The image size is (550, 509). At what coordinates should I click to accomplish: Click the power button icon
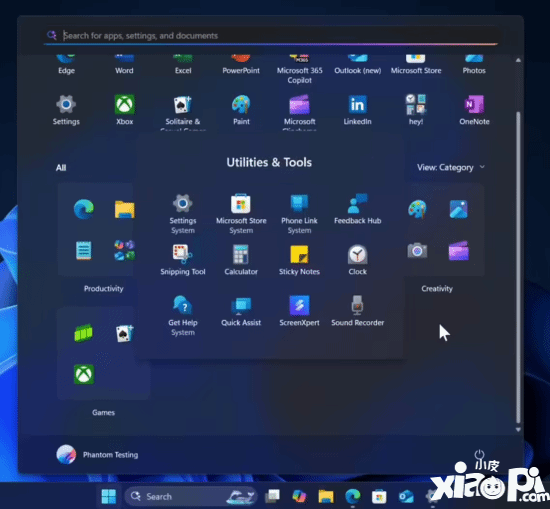pos(479,455)
